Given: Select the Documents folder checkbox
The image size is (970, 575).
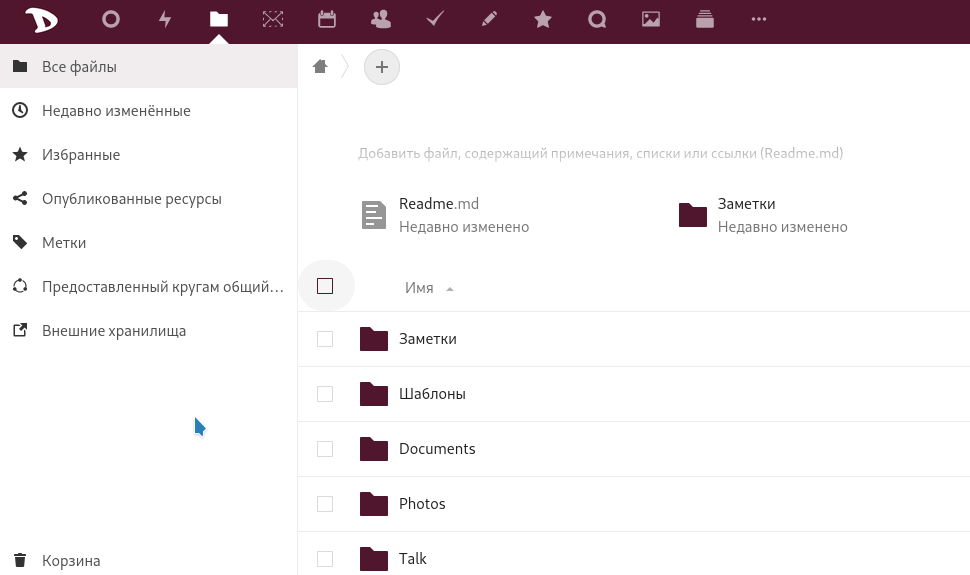Looking at the screenshot, I should pos(325,449).
